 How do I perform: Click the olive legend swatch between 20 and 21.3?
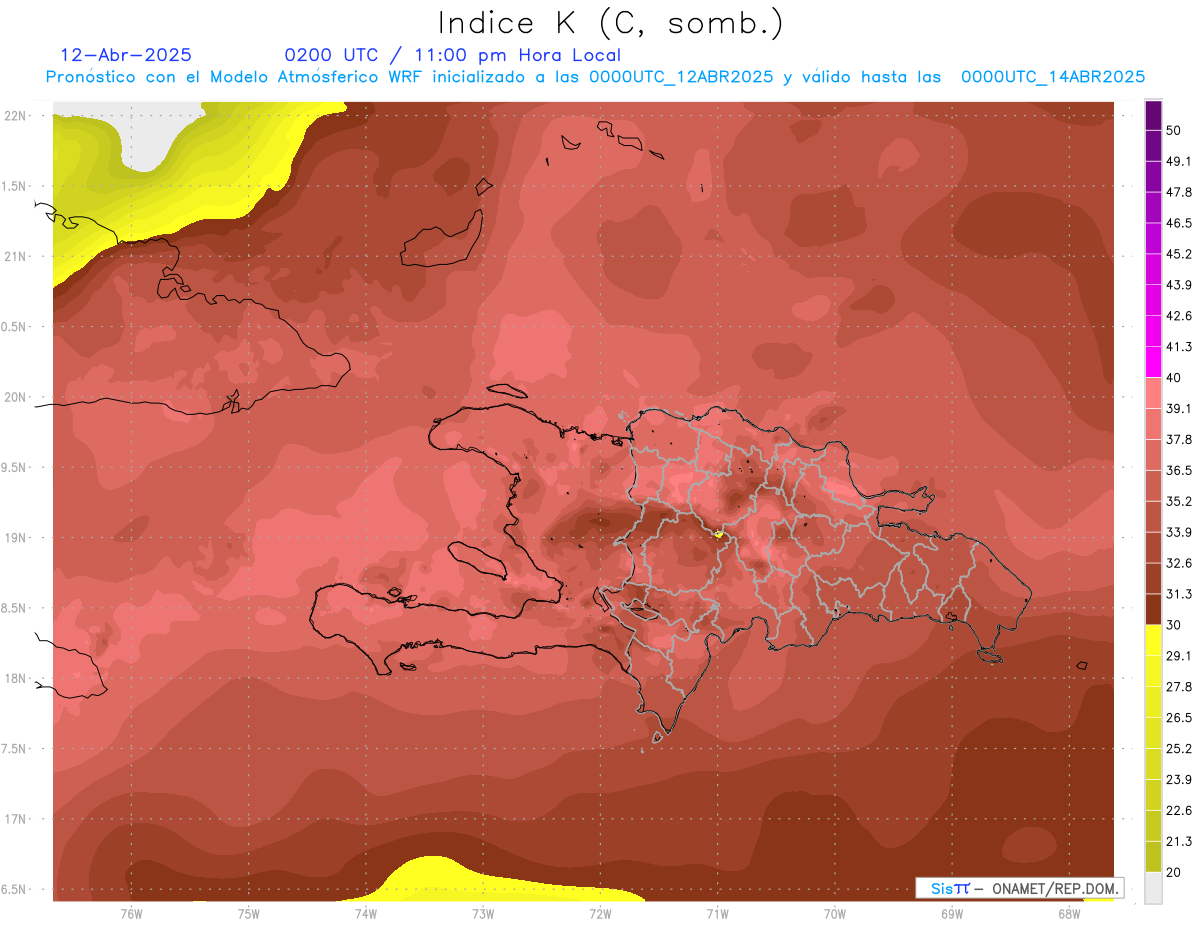[x=1153, y=857]
